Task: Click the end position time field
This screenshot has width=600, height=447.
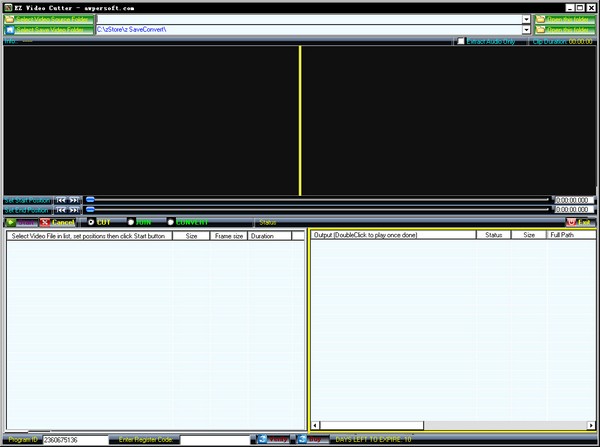Action: click(x=574, y=210)
